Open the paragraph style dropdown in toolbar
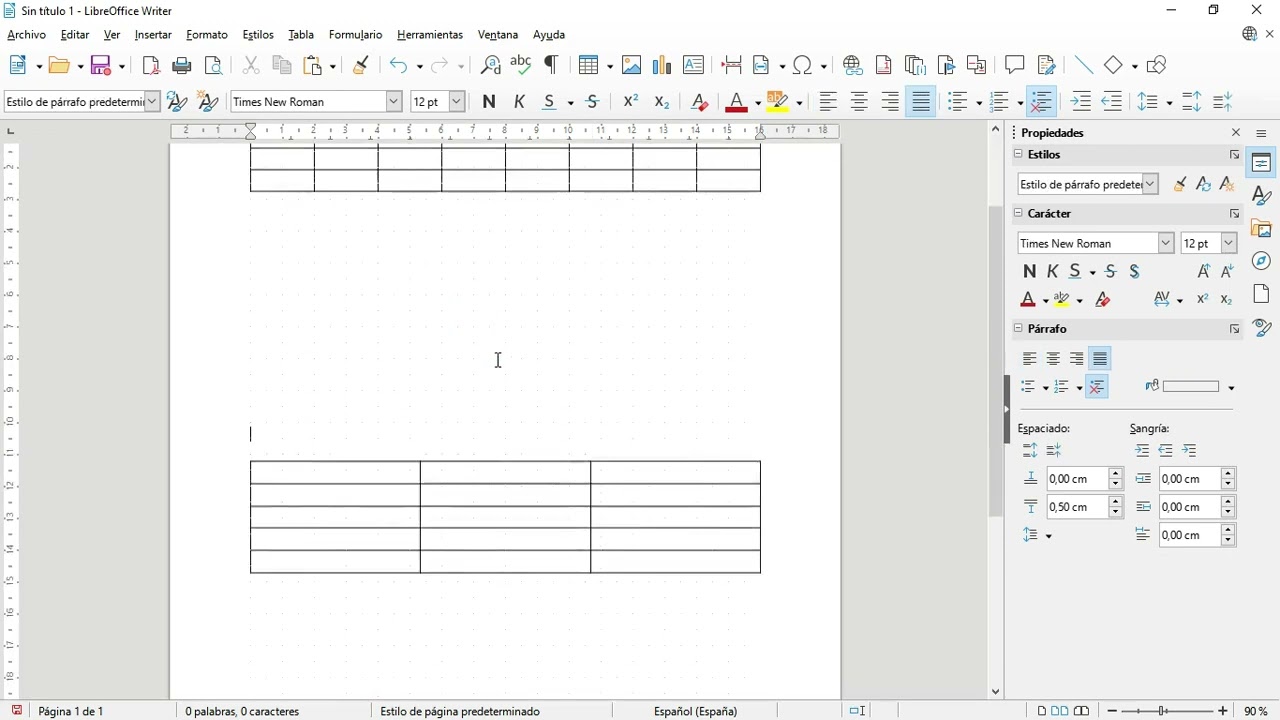Viewport: 1280px width, 720px height. tap(152, 101)
